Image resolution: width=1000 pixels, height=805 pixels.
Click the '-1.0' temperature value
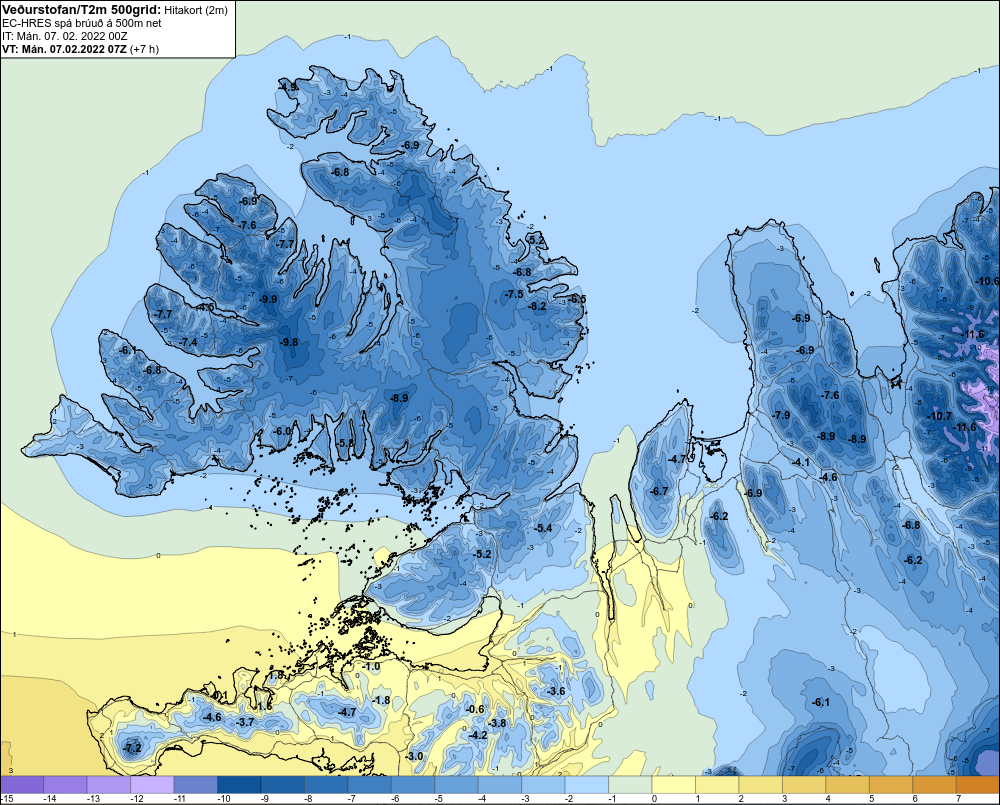tap(371, 666)
